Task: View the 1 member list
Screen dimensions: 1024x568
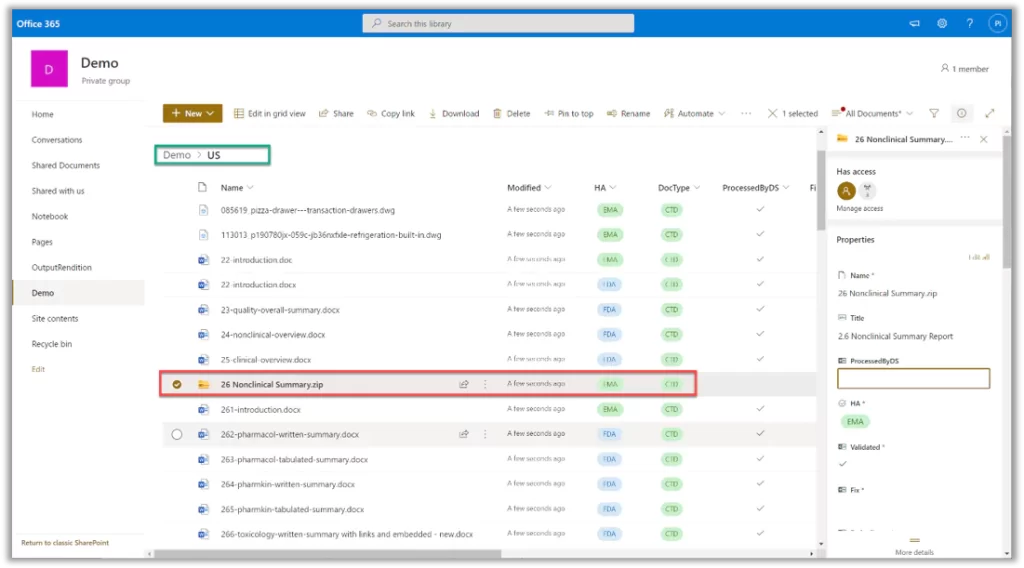Action: [965, 69]
